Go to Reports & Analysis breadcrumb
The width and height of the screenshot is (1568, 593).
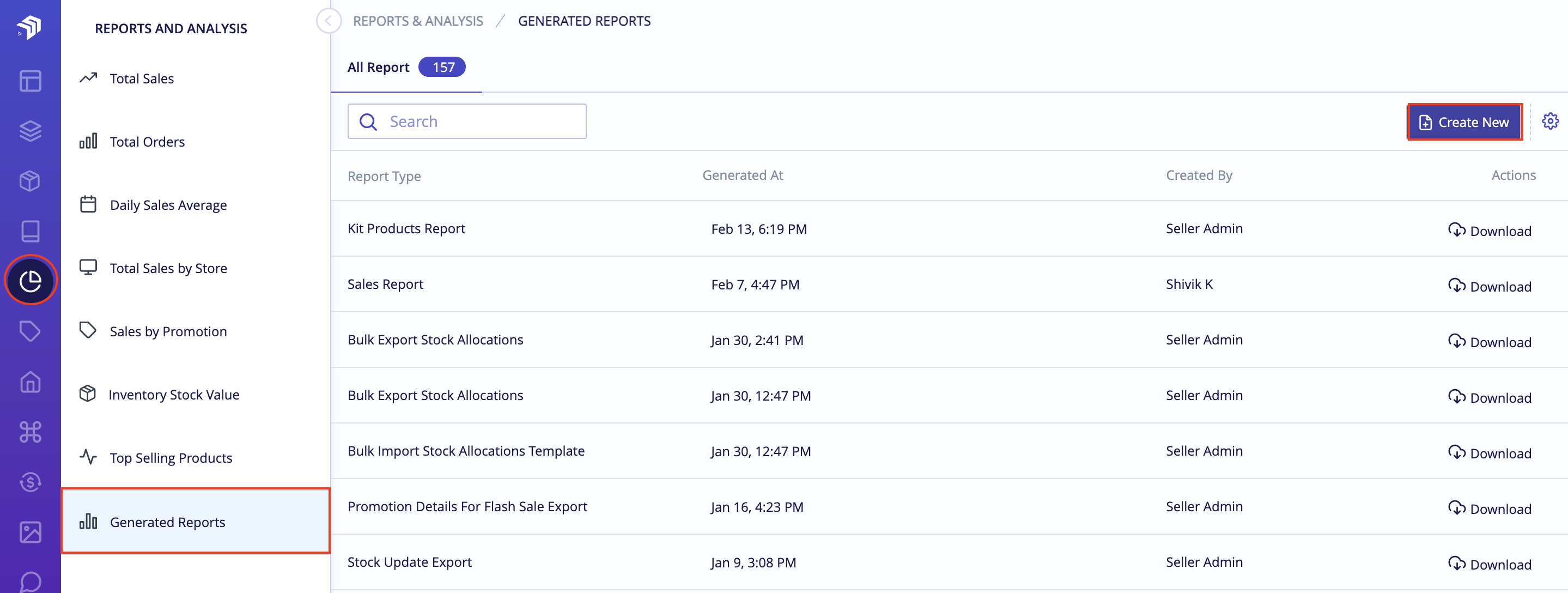pyautogui.click(x=417, y=21)
